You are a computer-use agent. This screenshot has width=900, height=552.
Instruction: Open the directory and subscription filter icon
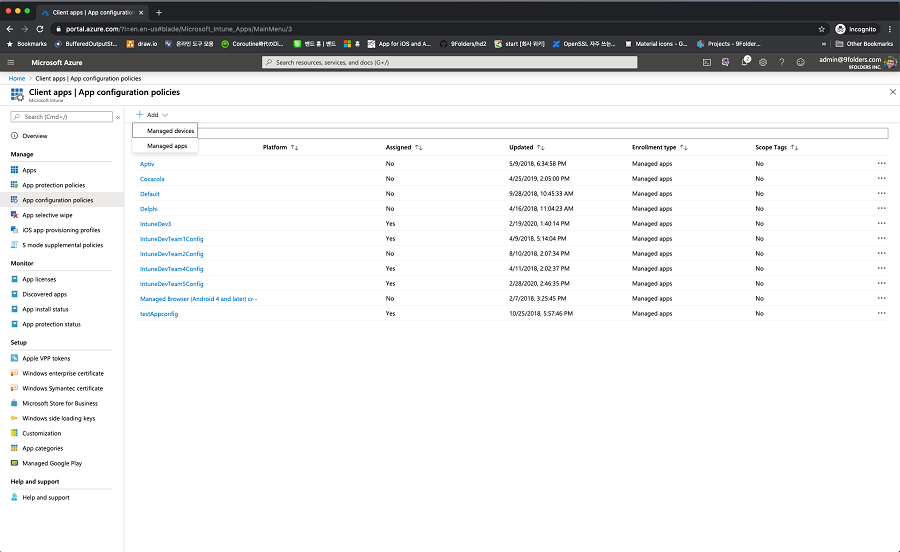click(726, 63)
